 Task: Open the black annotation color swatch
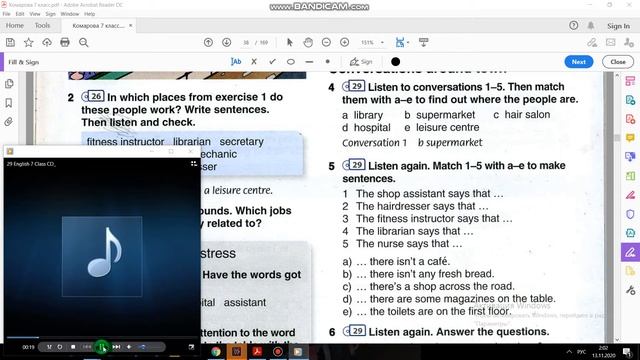pyautogui.click(x=395, y=62)
